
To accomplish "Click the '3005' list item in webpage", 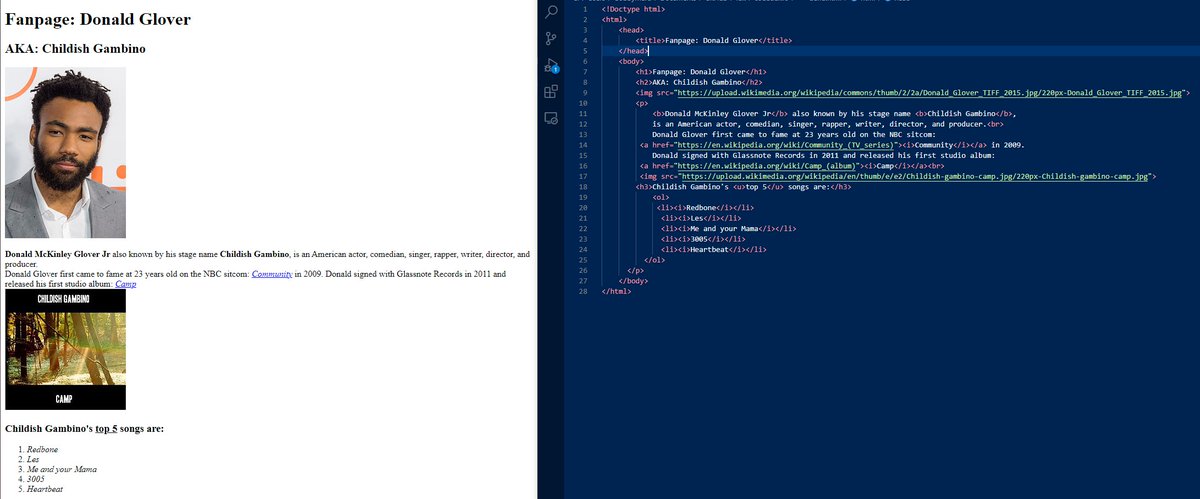I will (x=37, y=480).
